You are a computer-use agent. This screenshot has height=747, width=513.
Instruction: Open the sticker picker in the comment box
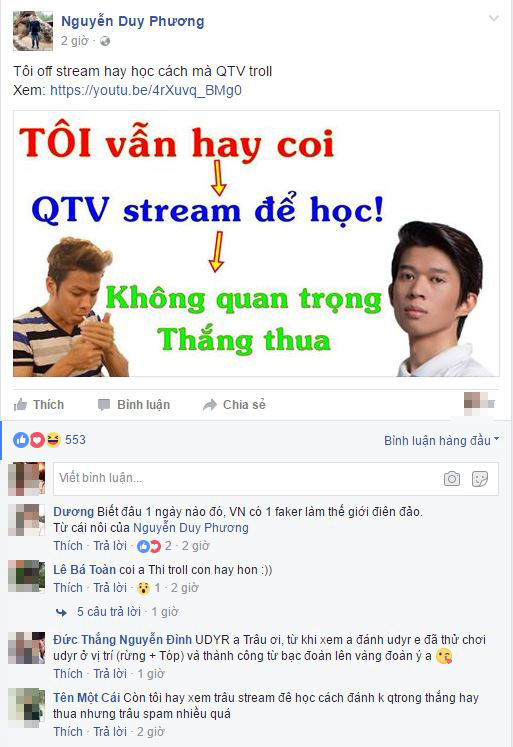[x=480, y=478]
